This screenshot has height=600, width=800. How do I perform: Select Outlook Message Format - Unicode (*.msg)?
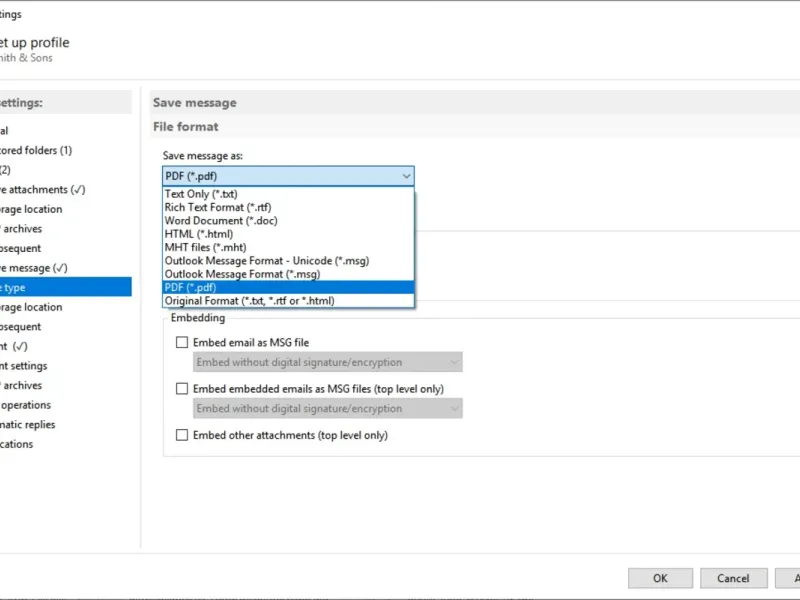267,260
